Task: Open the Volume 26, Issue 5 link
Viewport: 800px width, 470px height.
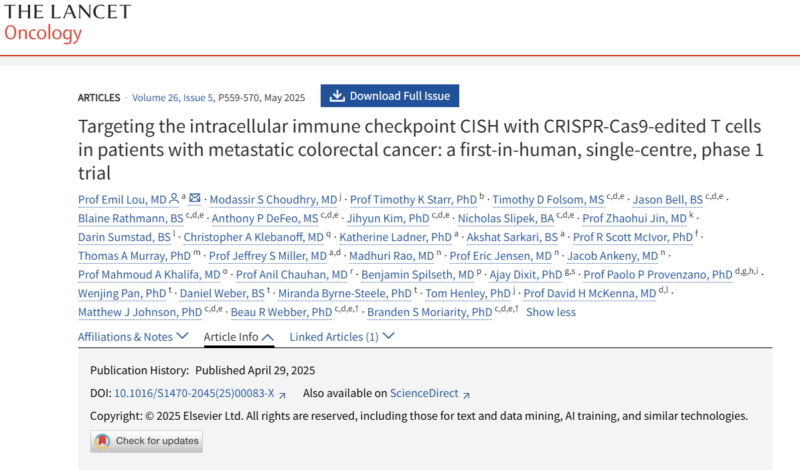Action: (x=172, y=97)
